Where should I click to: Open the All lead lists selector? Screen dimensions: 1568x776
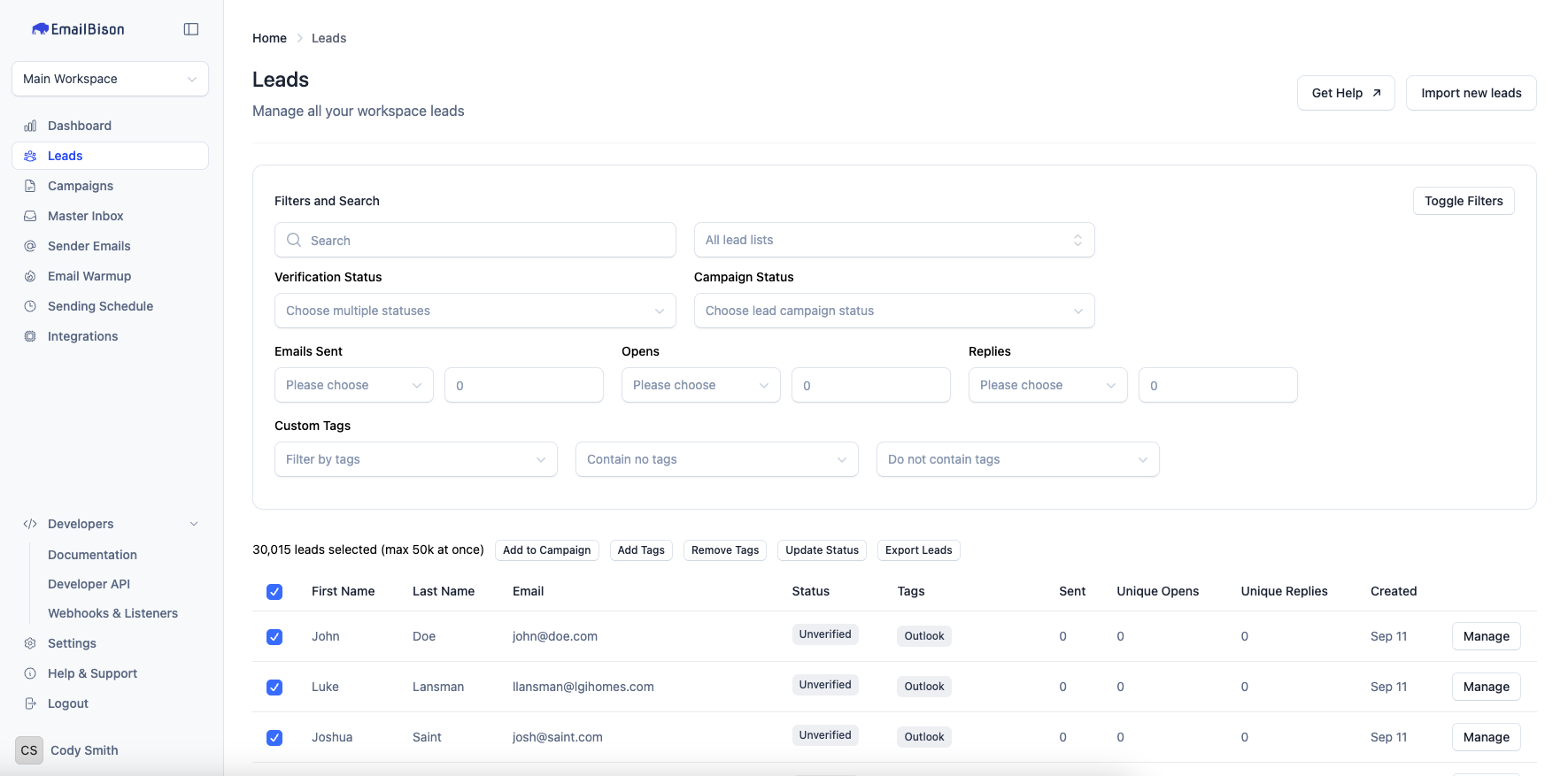(x=893, y=240)
